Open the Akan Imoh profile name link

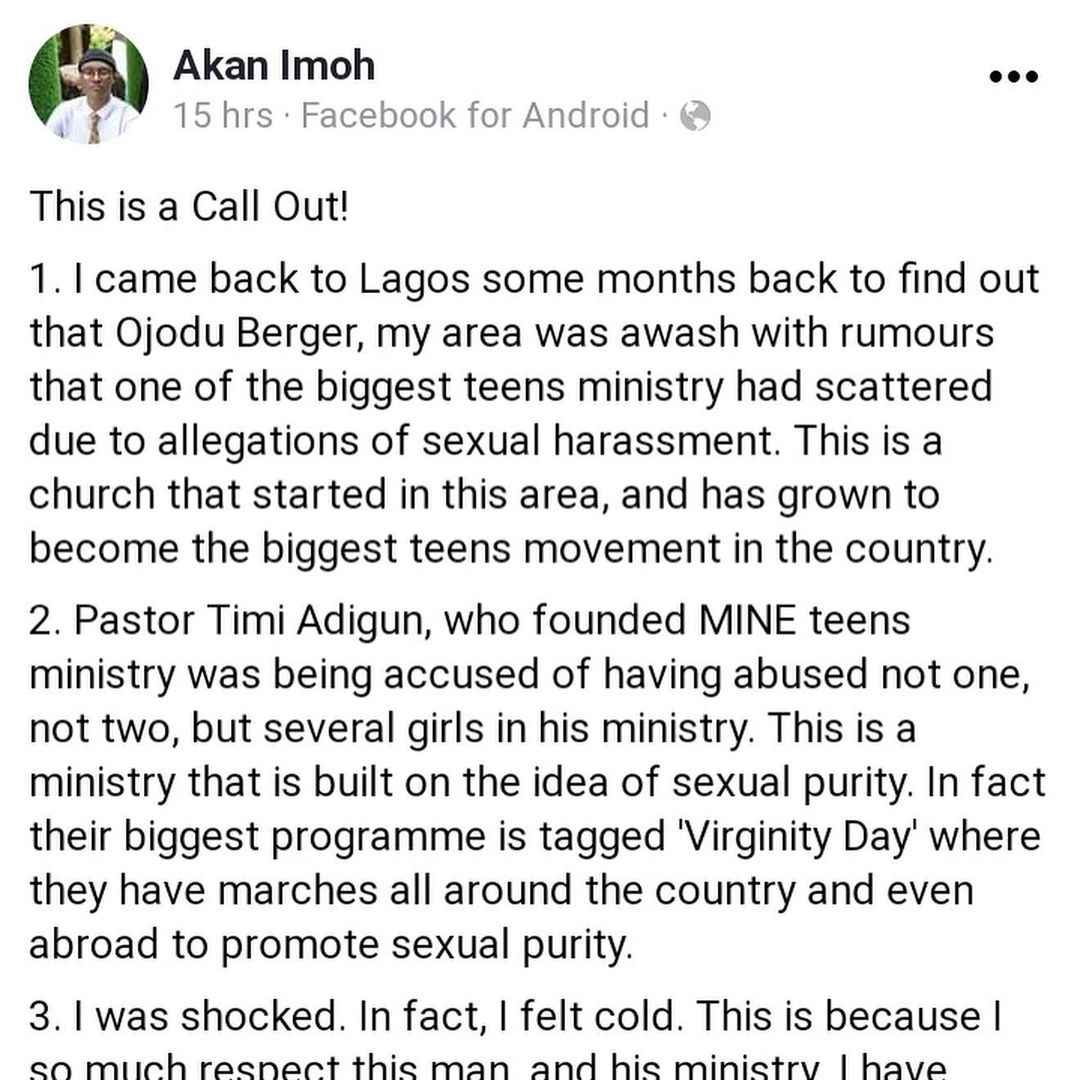click(x=273, y=66)
